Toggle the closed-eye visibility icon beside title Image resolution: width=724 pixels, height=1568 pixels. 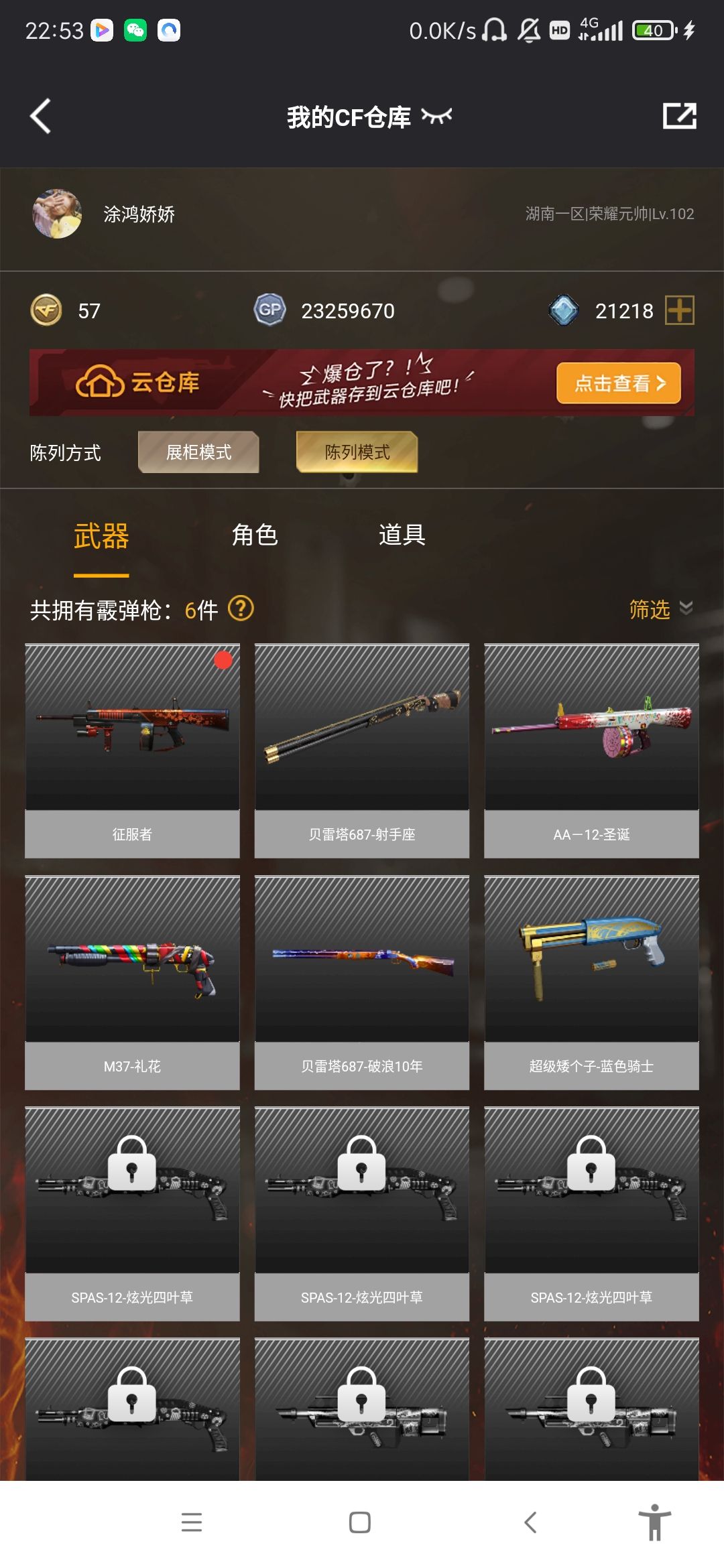tap(436, 117)
